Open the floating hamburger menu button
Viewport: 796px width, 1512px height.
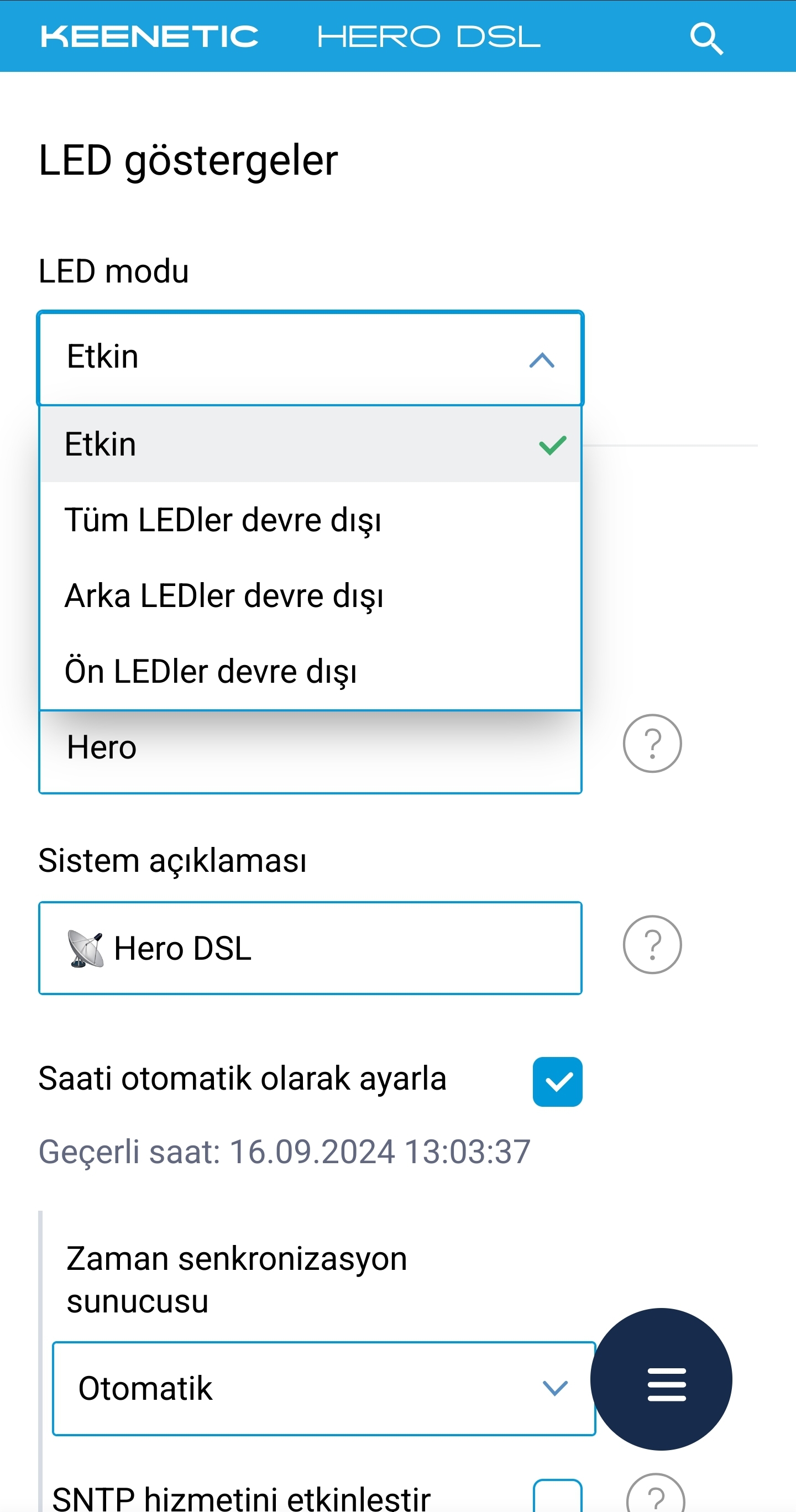661,1379
